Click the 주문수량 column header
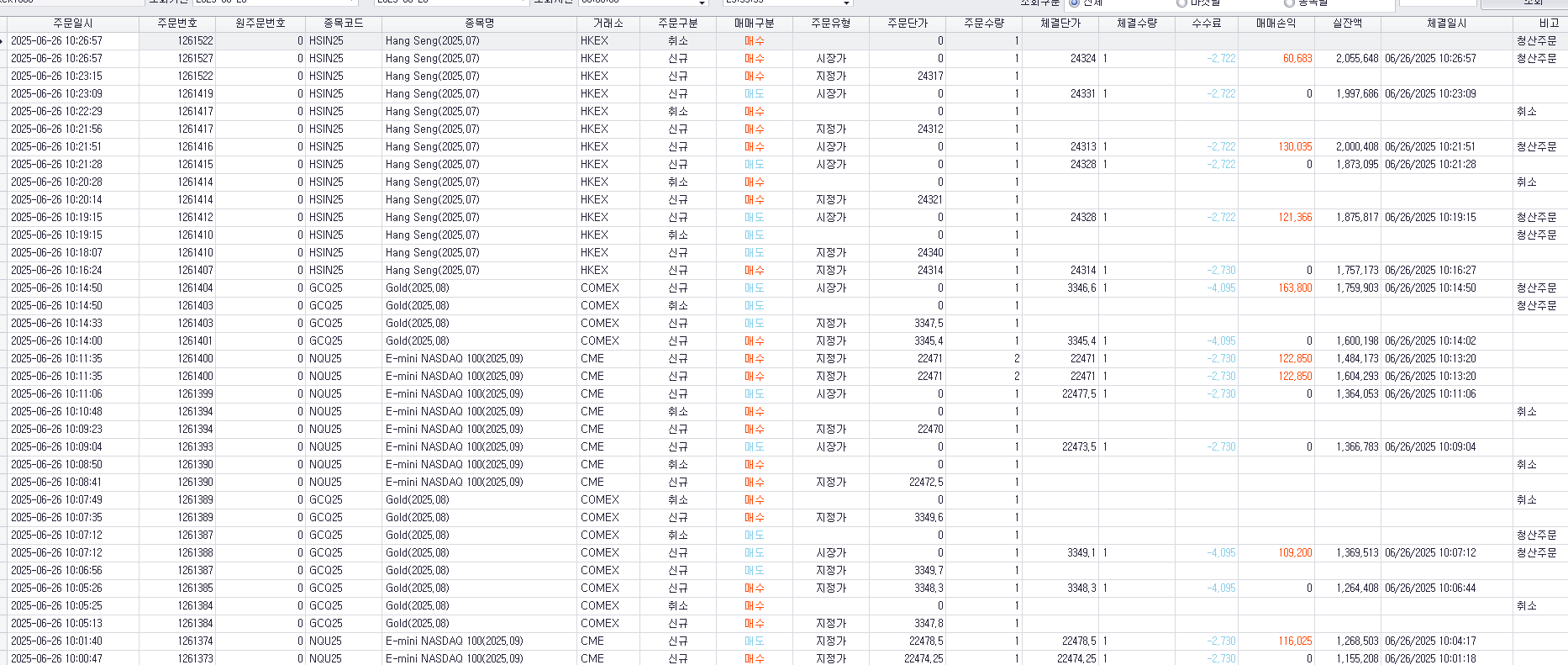 [x=984, y=24]
